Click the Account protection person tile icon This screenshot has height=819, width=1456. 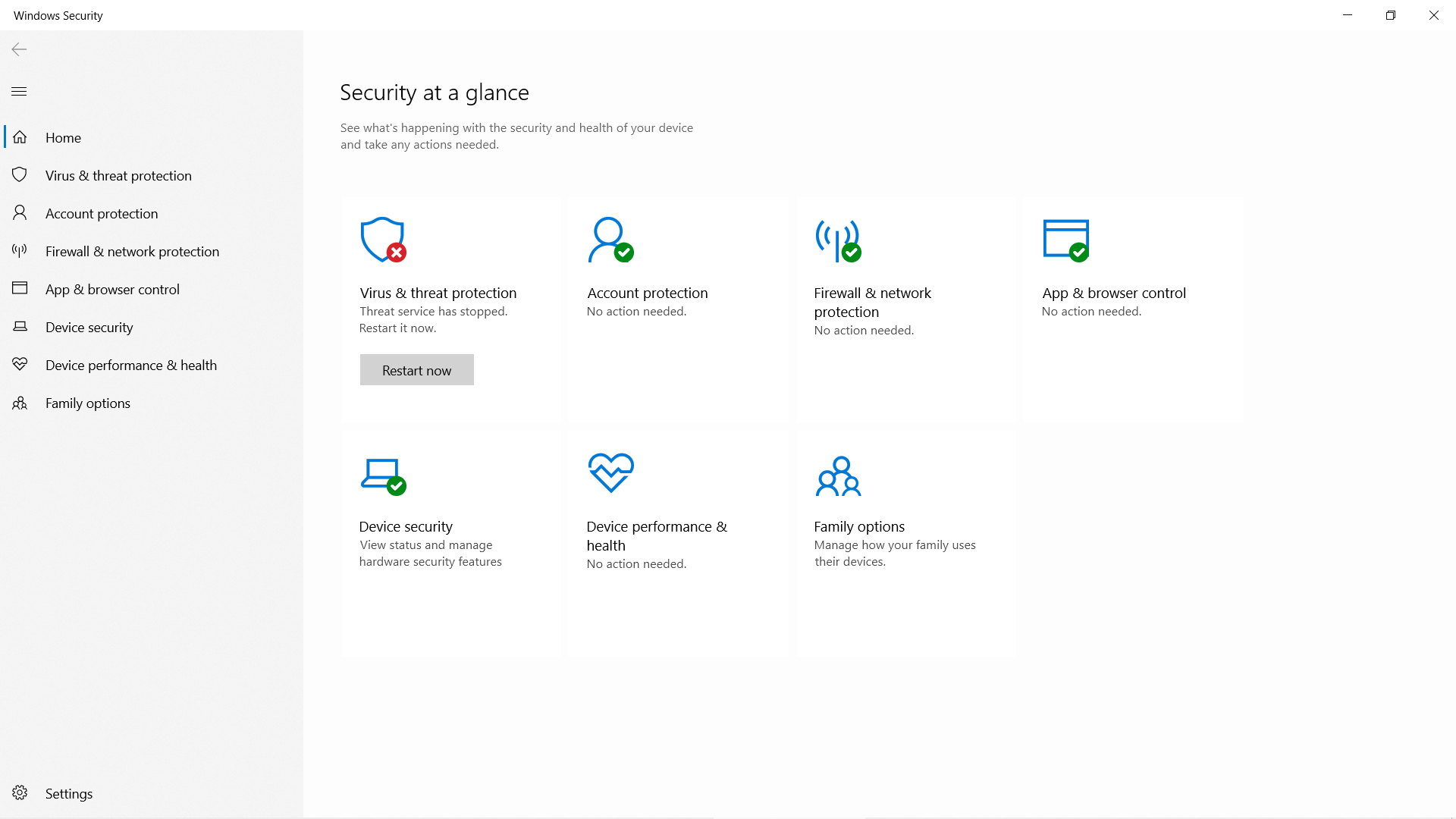click(x=610, y=240)
